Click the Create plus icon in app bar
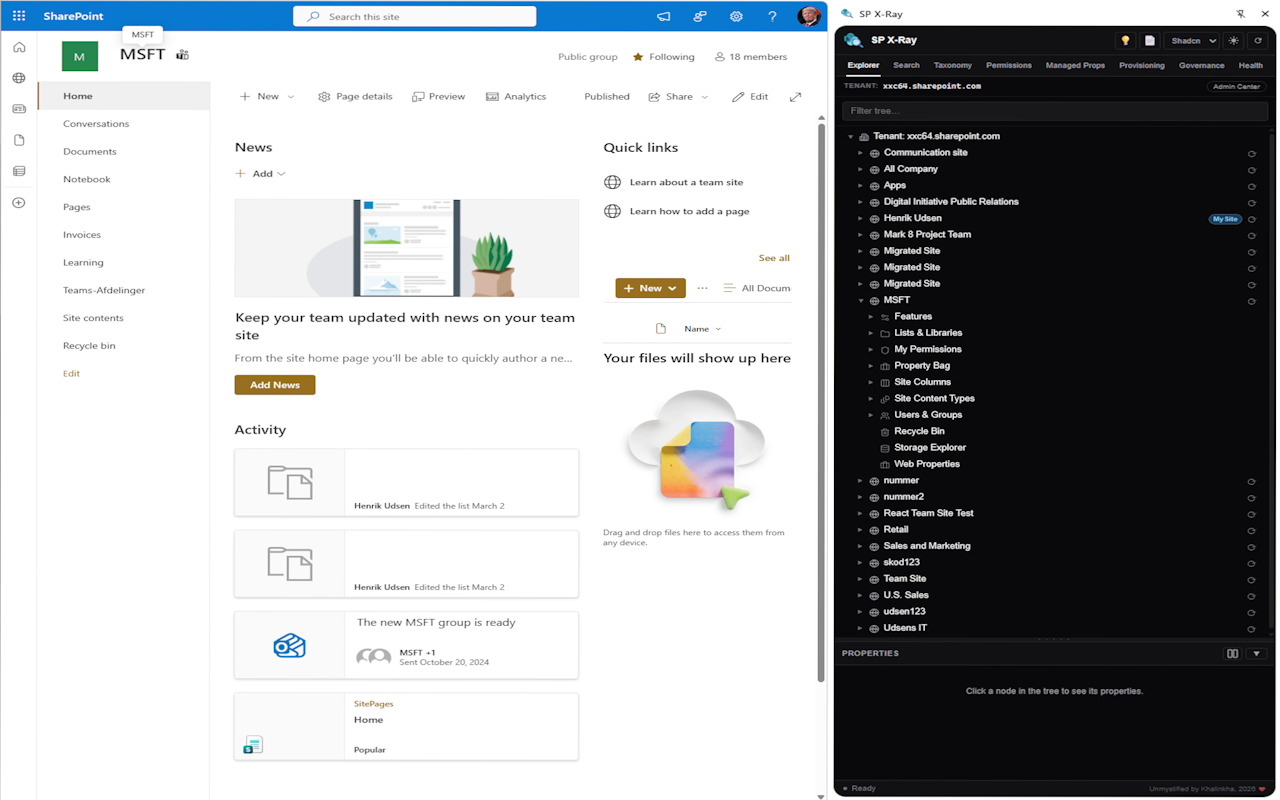The height and width of the screenshot is (800, 1280). (x=19, y=203)
